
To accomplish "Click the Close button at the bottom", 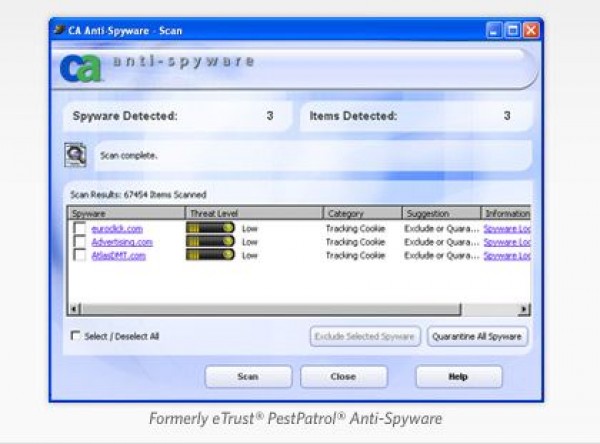I will click(x=344, y=377).
